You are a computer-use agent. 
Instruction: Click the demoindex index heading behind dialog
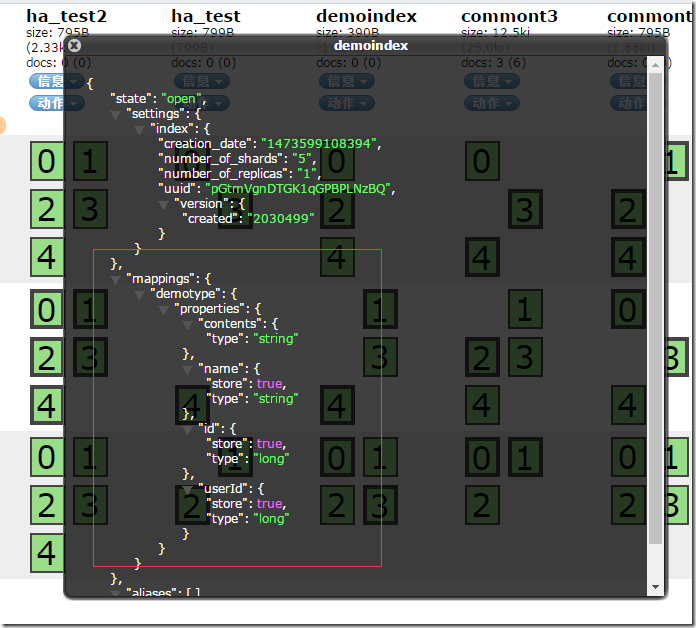[x=367, y=16]
